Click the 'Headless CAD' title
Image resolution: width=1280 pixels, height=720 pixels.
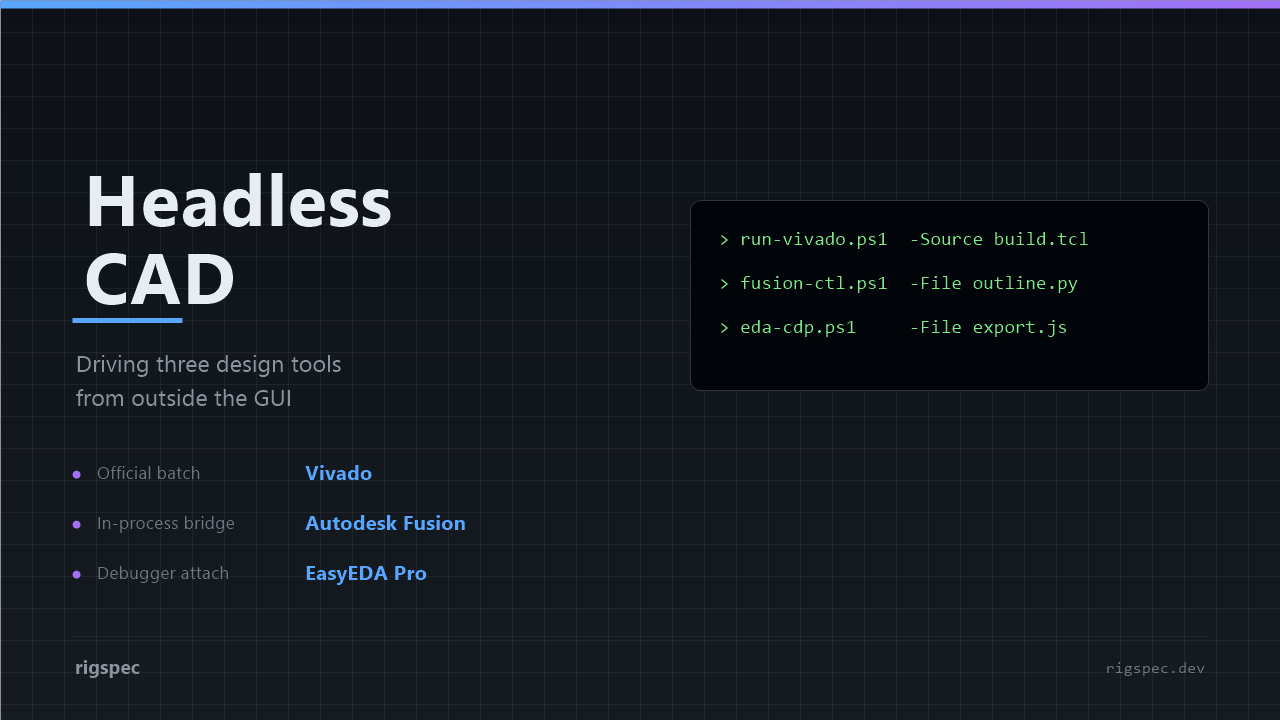point(238,240)
